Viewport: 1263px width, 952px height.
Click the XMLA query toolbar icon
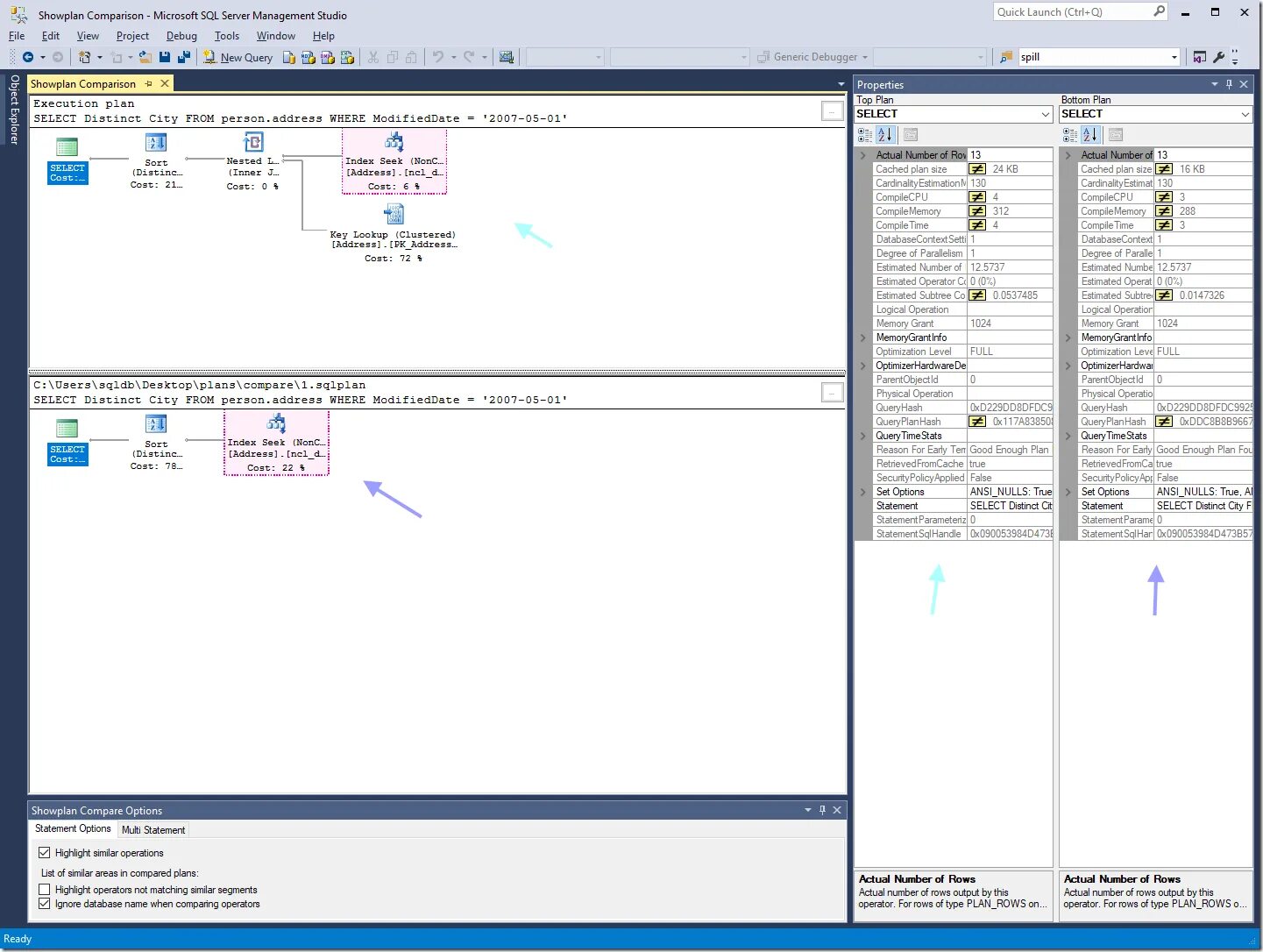click(347, 57)
